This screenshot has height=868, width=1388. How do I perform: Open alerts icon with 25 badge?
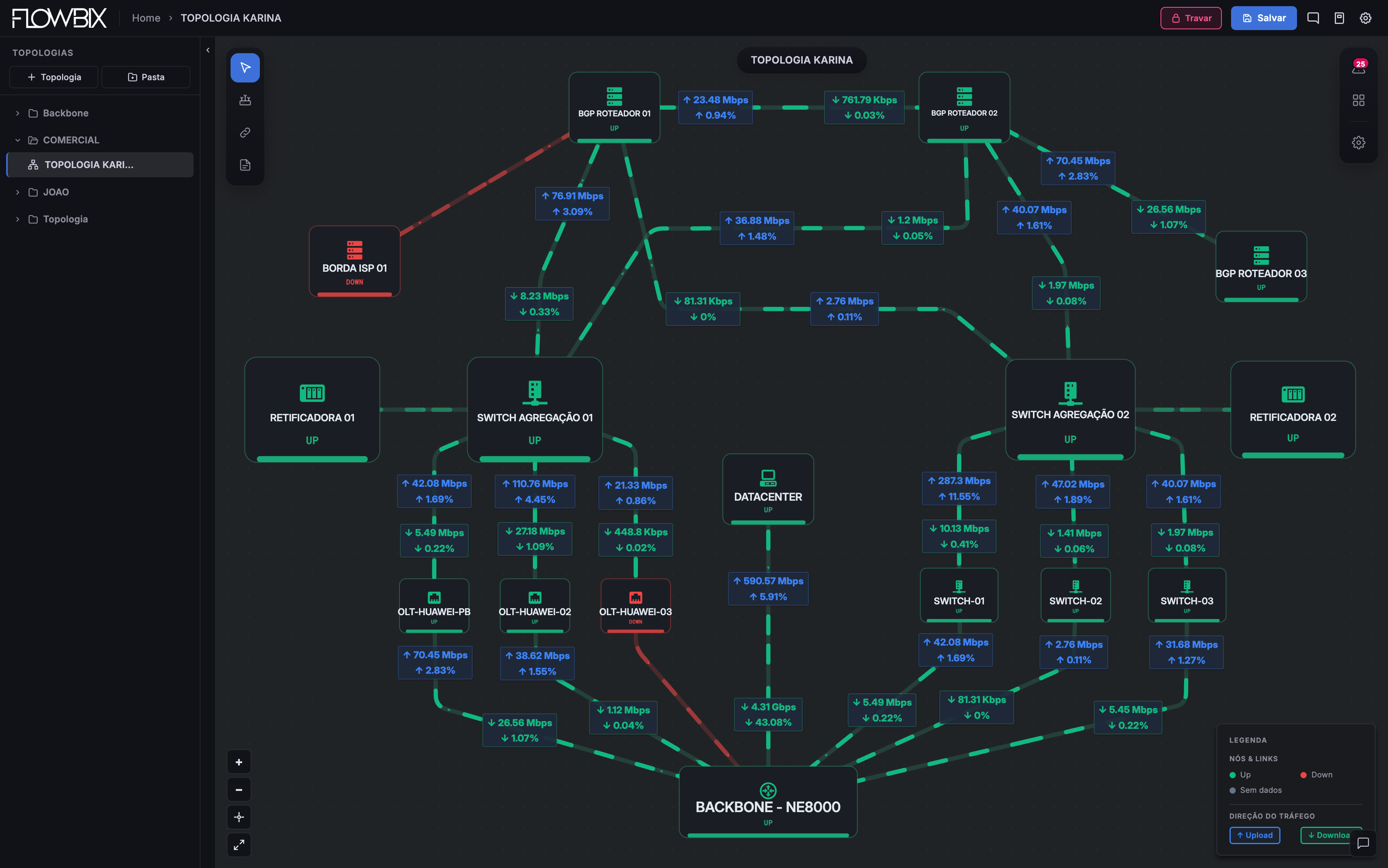1359,68
